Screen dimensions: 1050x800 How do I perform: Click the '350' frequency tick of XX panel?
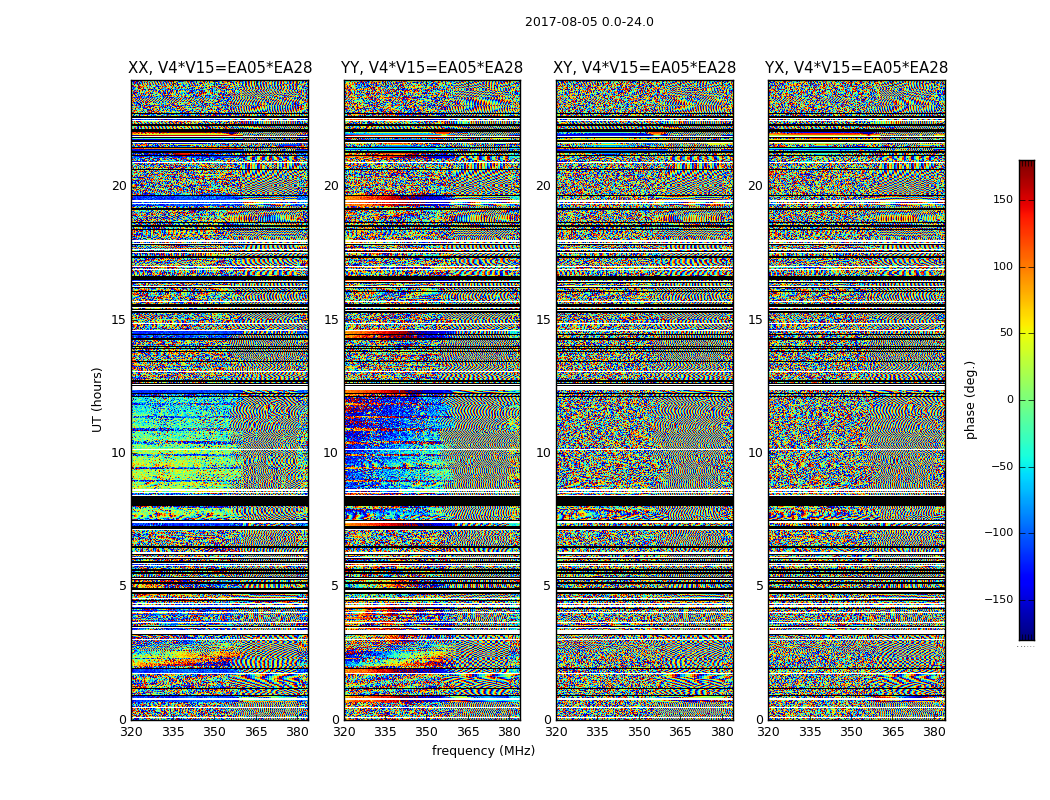pos(214,732)
